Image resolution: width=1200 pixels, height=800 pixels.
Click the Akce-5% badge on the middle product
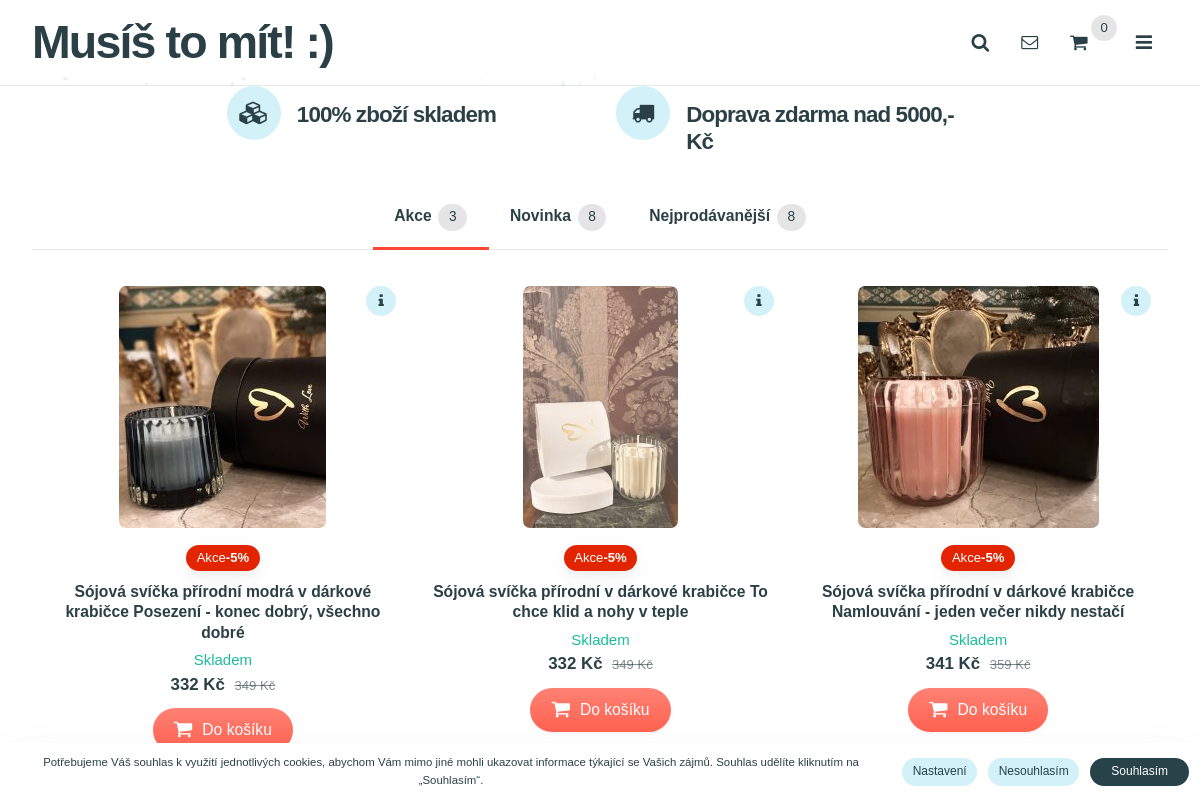(x=600, y=558)
